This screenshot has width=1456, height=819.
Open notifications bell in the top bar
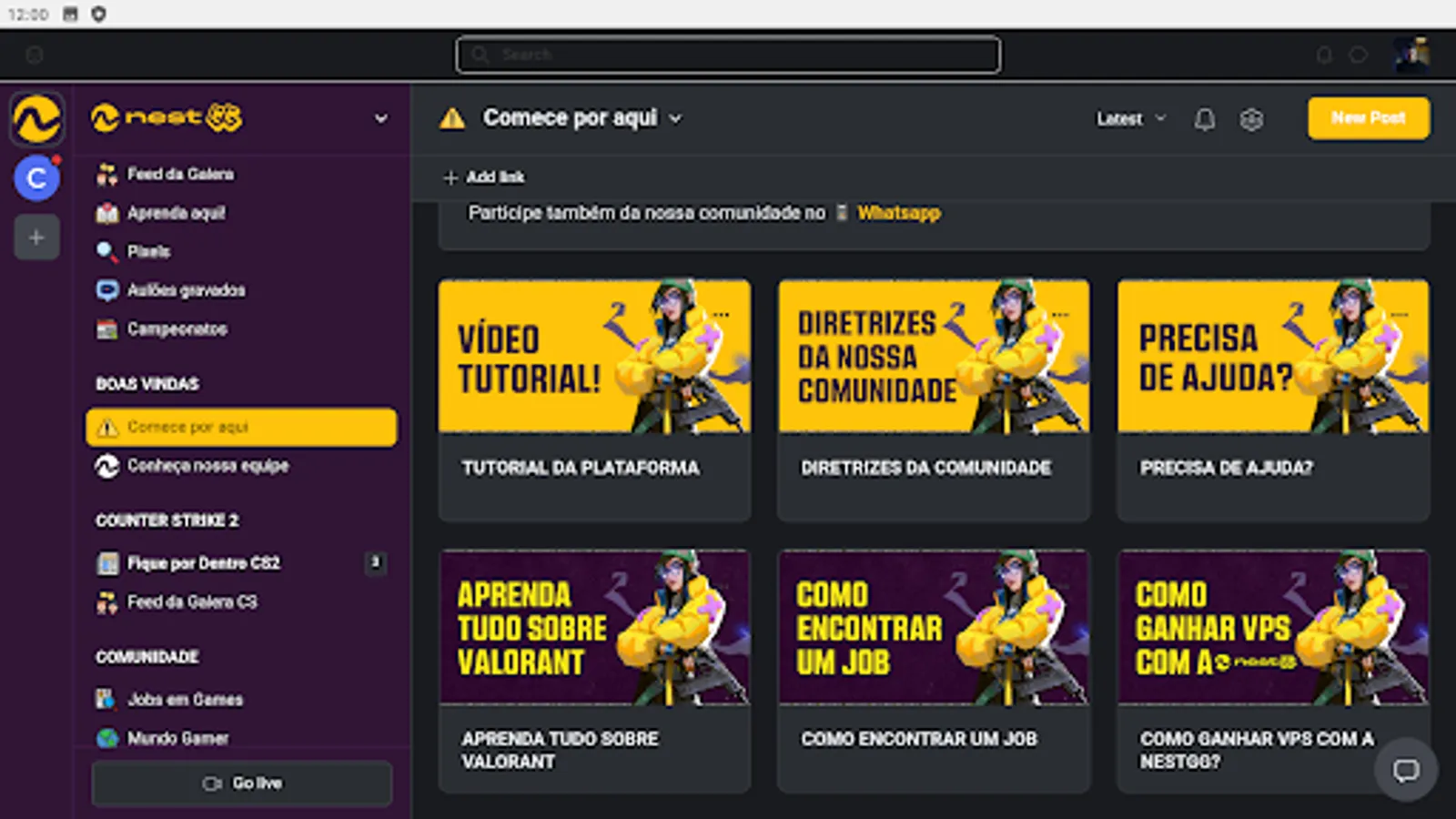coord(1324,56)
